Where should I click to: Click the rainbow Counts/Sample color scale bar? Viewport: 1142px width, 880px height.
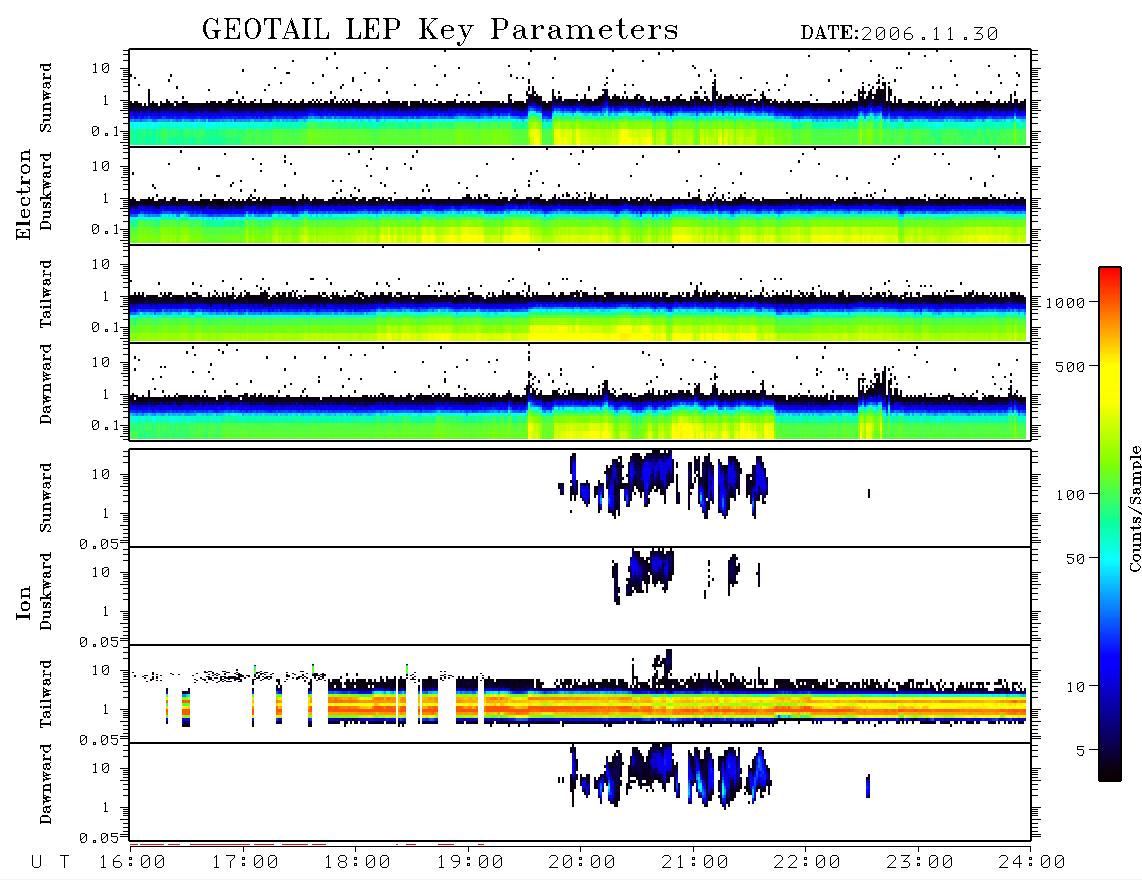point(1110,524)
